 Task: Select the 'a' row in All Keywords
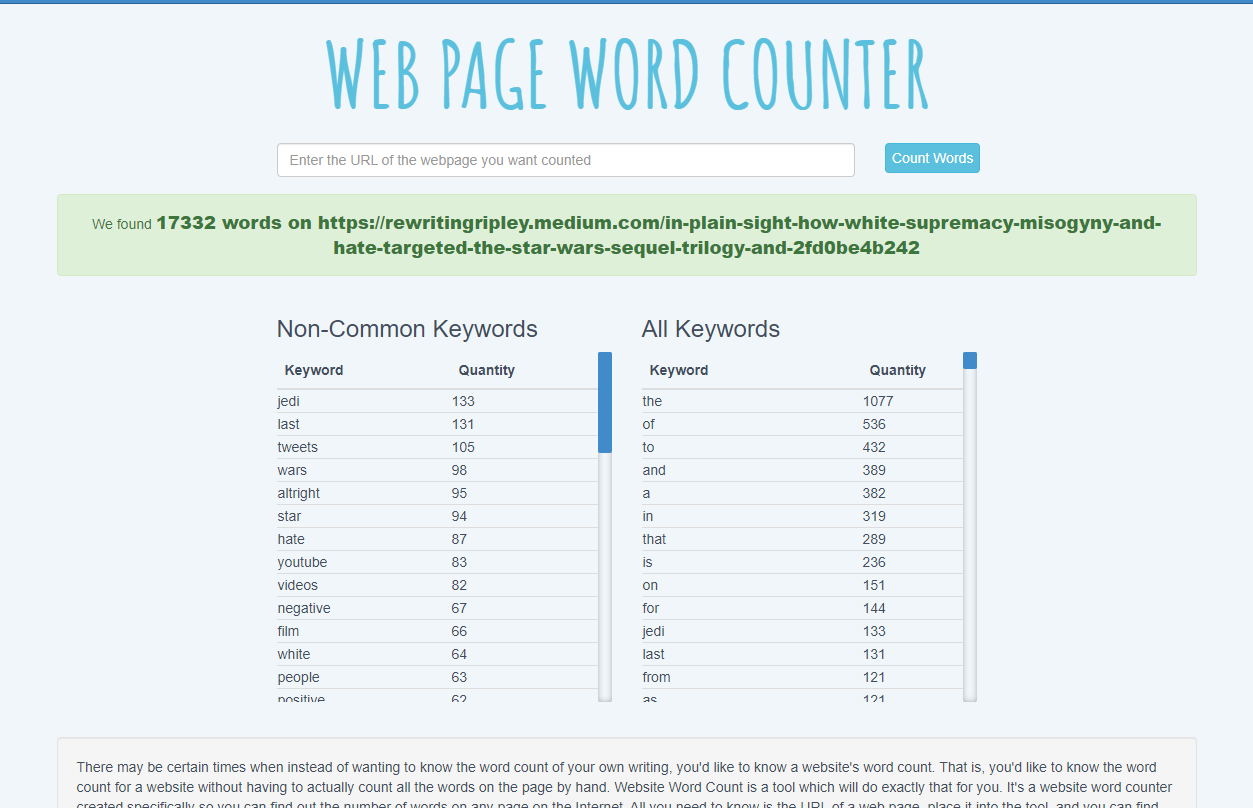pyautogui.click(x=802, y=493)
